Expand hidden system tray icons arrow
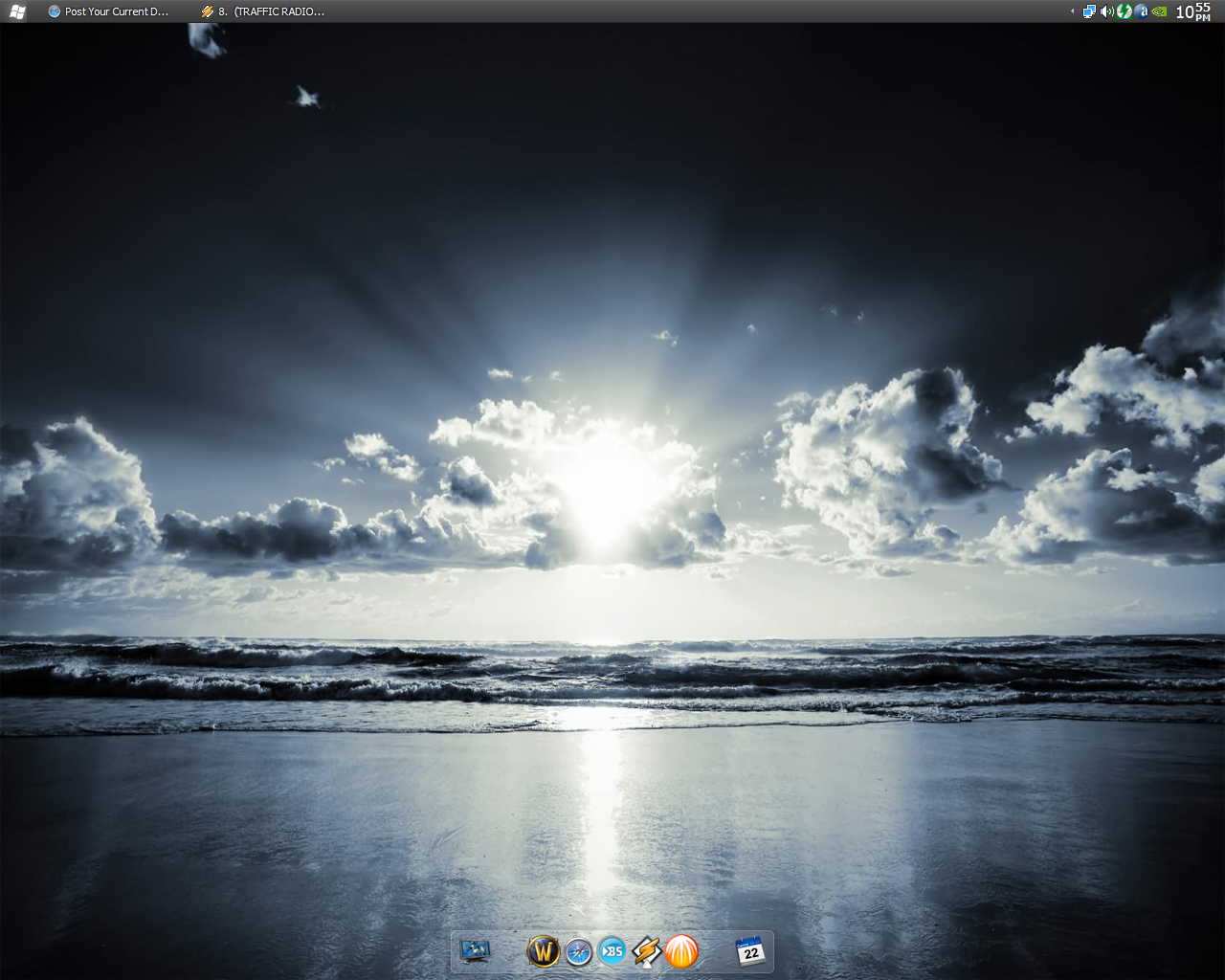1225x980 pixels. (x=1072, y=11)
